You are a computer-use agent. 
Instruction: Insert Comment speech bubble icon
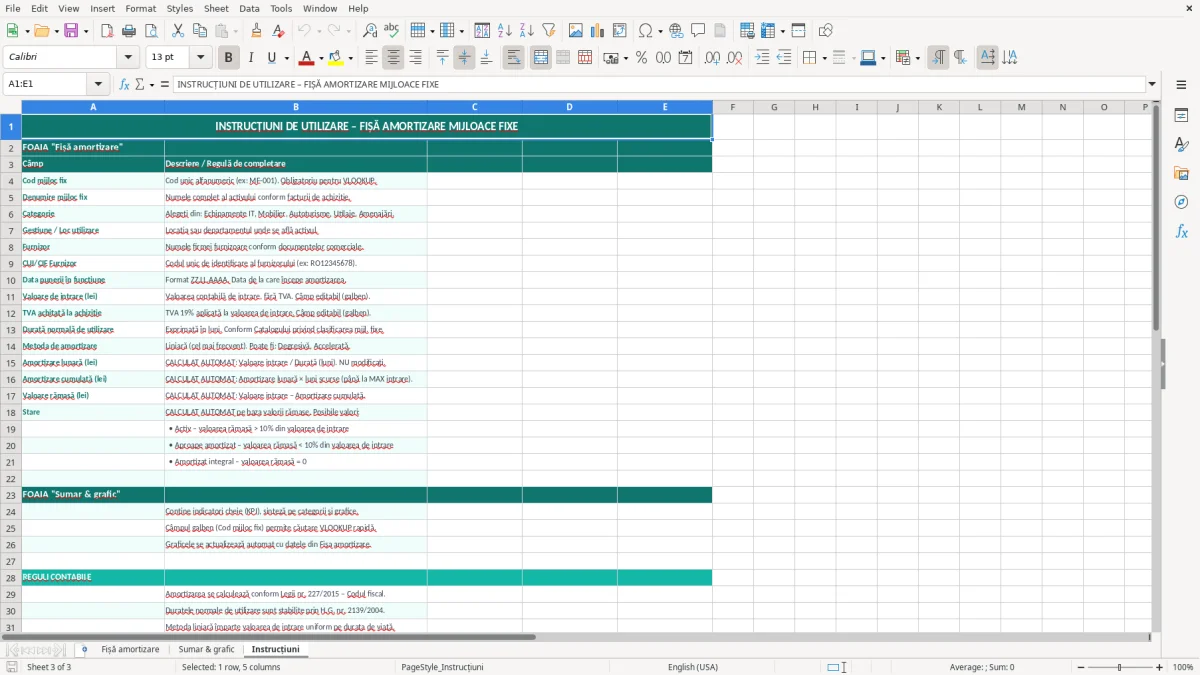click(698, 31)
